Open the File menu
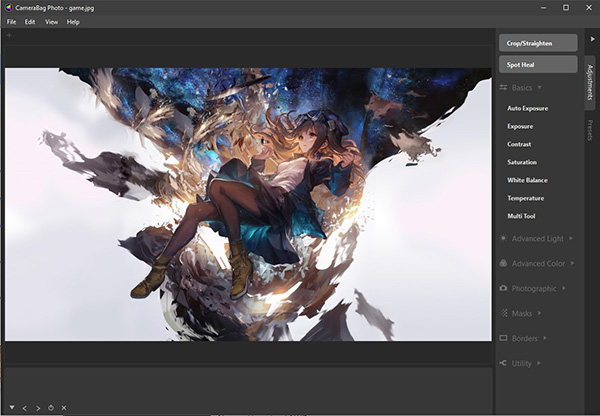The width and height of the screenshot is (600, 416). [12, 22]
